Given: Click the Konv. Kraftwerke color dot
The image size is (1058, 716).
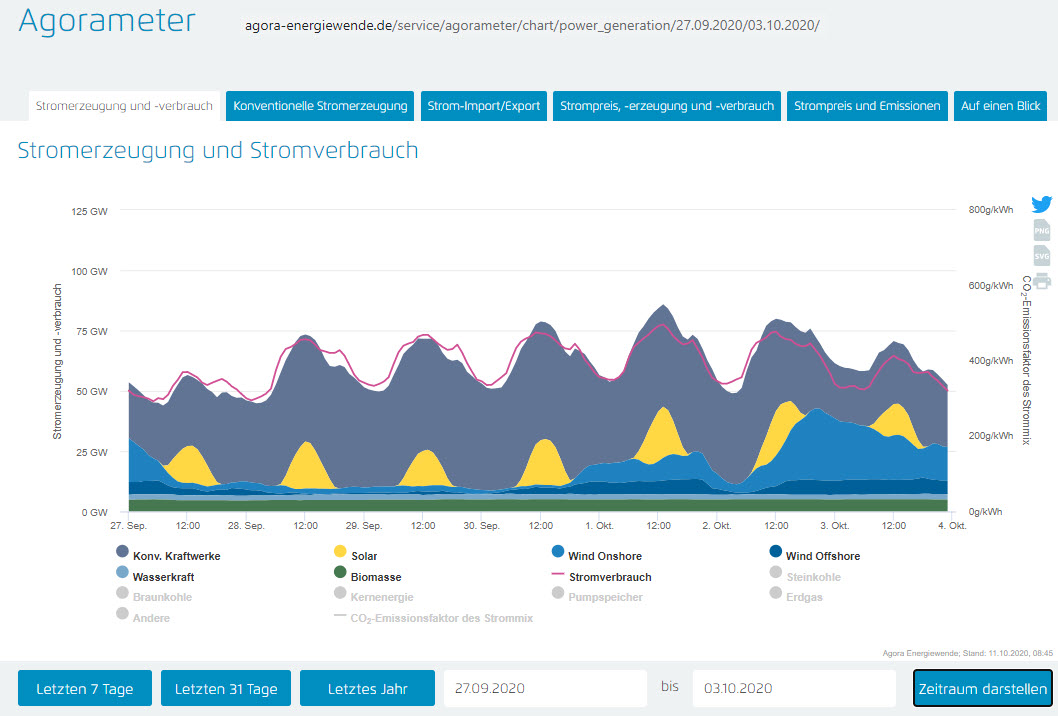Looking at the screenshot, I should (123, 555).
